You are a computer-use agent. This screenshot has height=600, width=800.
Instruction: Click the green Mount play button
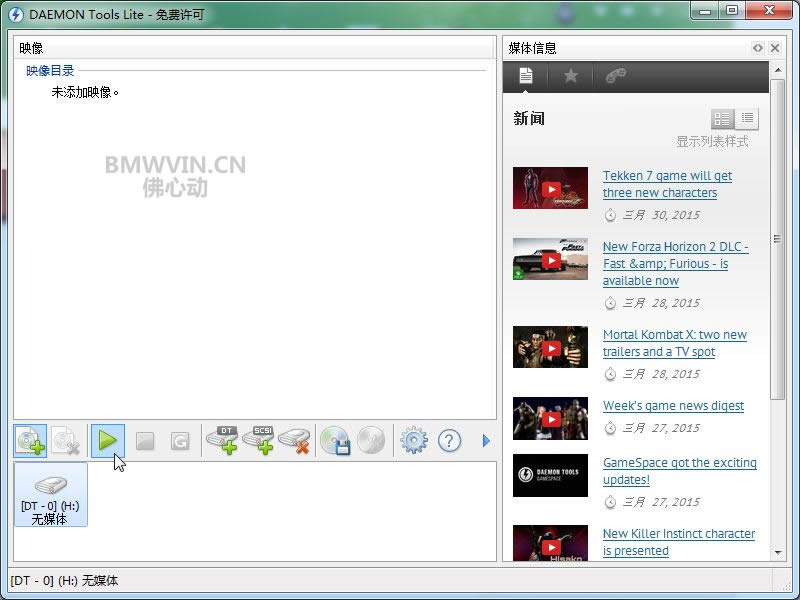[x=108, y=441]
